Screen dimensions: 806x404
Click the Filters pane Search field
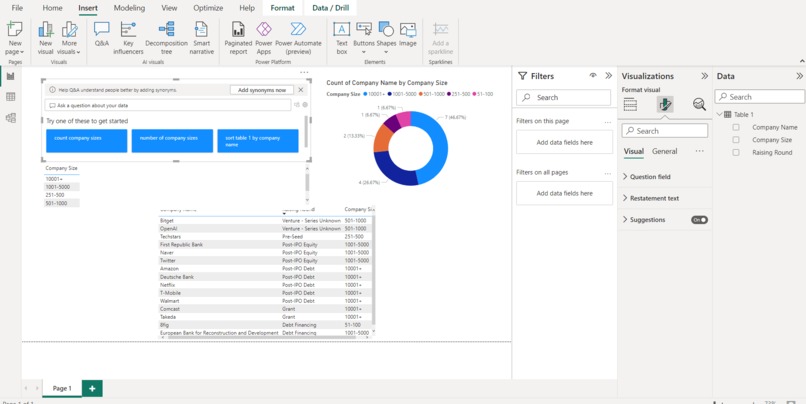tap(563, 97)
